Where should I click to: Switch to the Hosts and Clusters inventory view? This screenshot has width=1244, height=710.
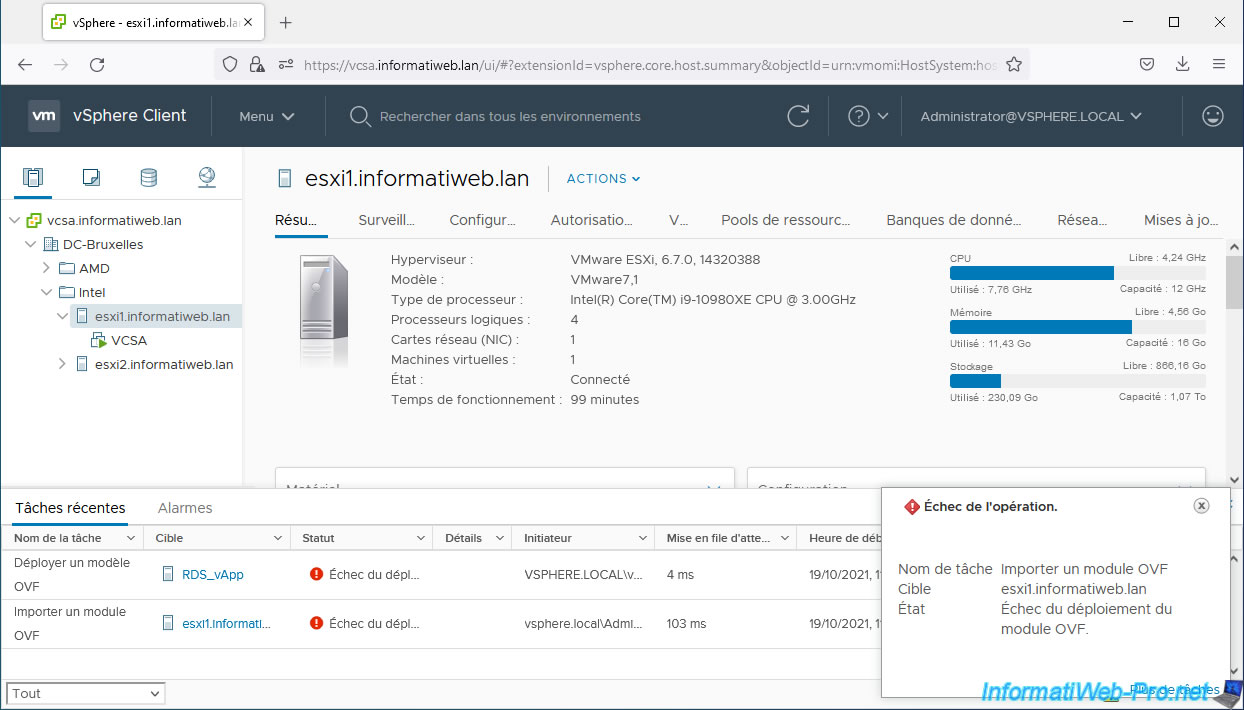pos(33,178)
